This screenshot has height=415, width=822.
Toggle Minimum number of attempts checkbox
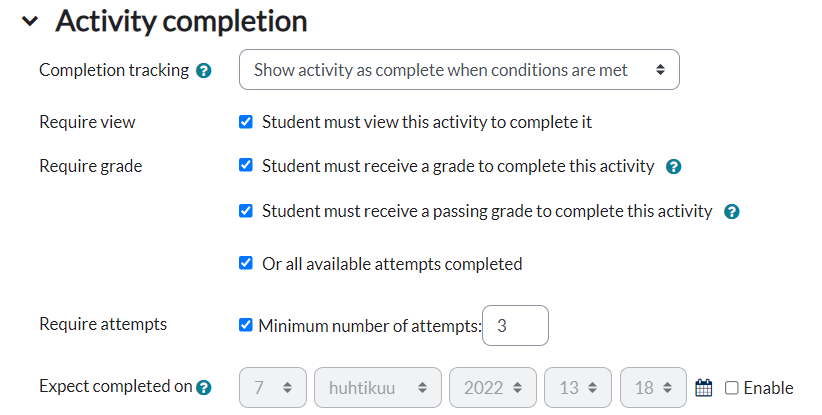[246, 325]
